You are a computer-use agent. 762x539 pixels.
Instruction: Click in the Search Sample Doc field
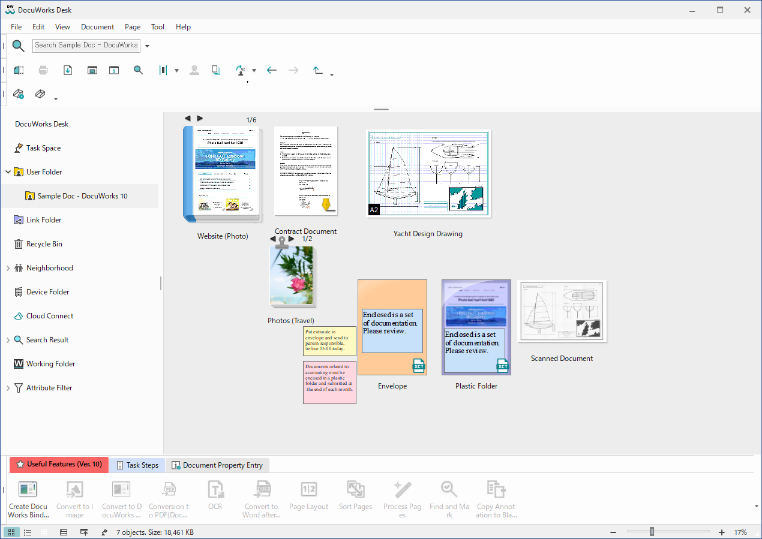[x=87, y=46]
